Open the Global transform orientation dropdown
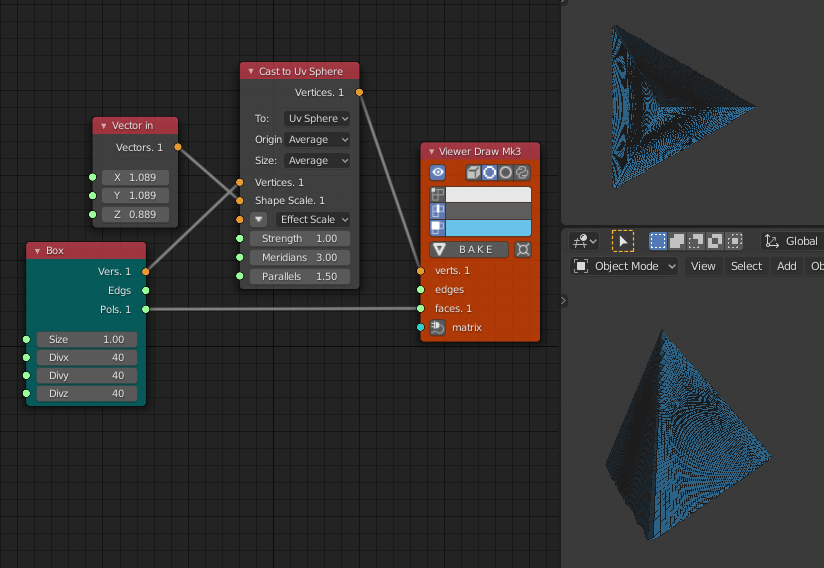The width and height of the screenshot is (824, 568). (x=792, y=241)
